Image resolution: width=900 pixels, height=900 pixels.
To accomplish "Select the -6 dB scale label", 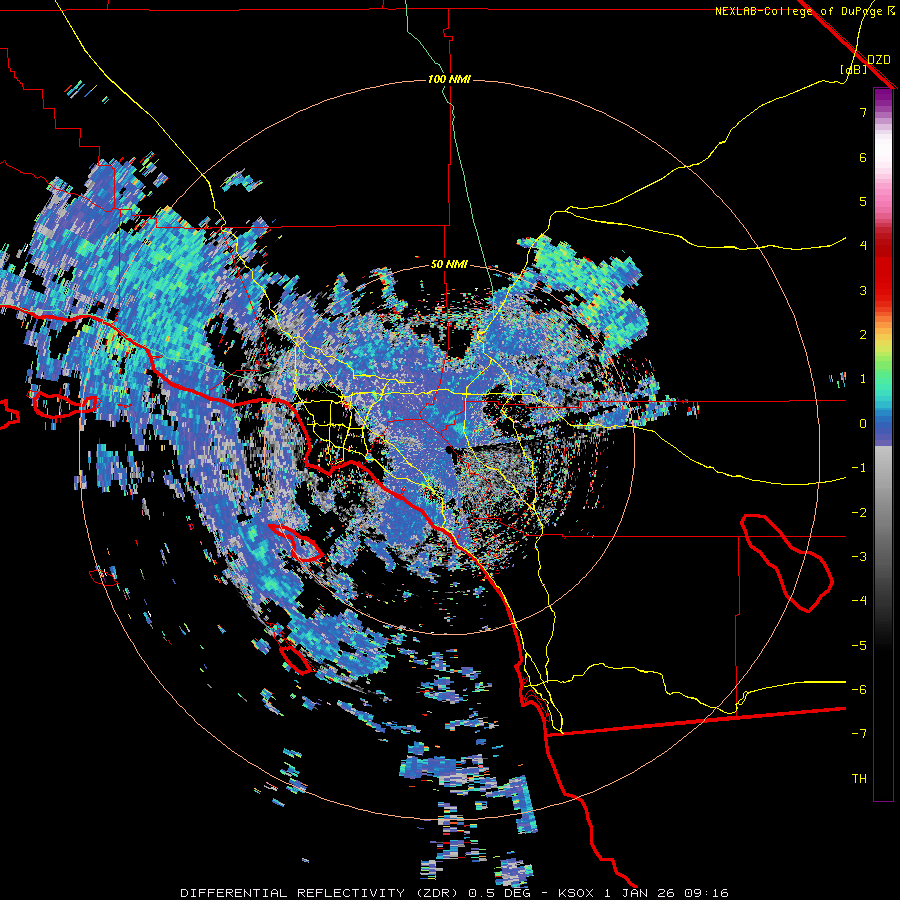I will [x=859, y=690].
